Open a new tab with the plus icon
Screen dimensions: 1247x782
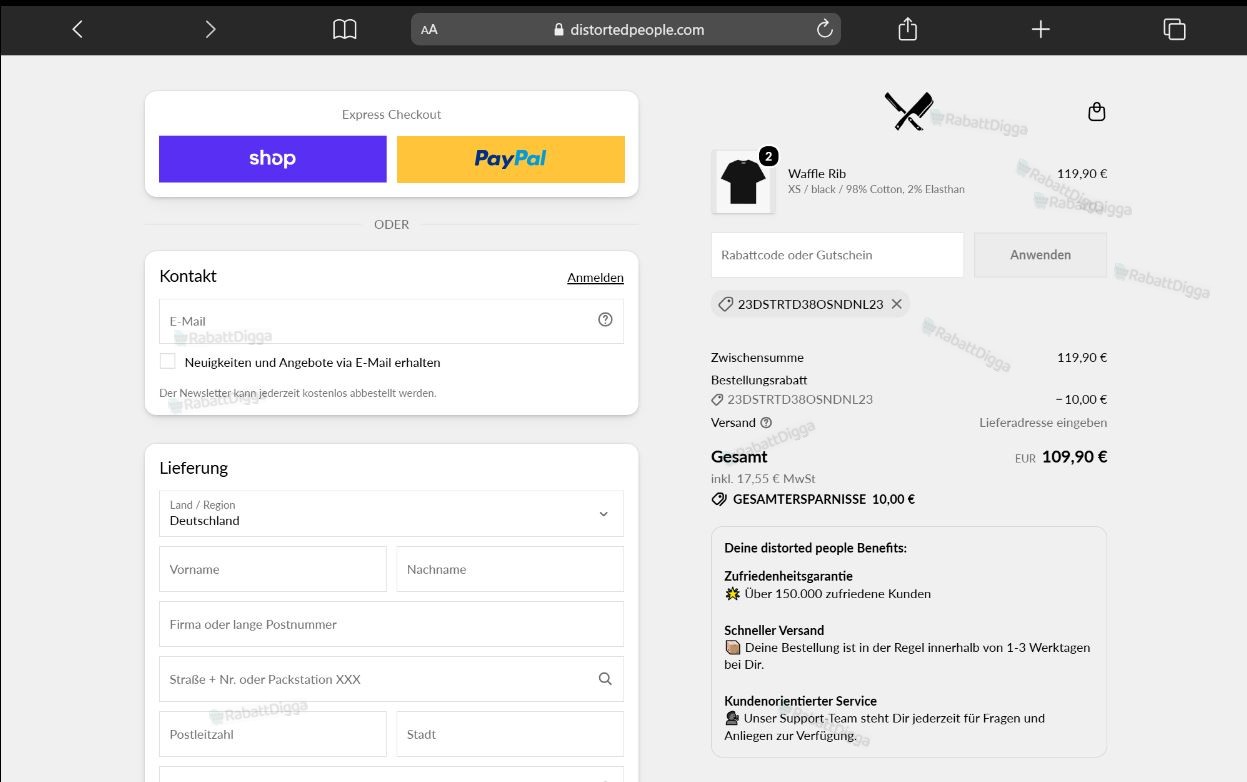[x=1041, y=30]
